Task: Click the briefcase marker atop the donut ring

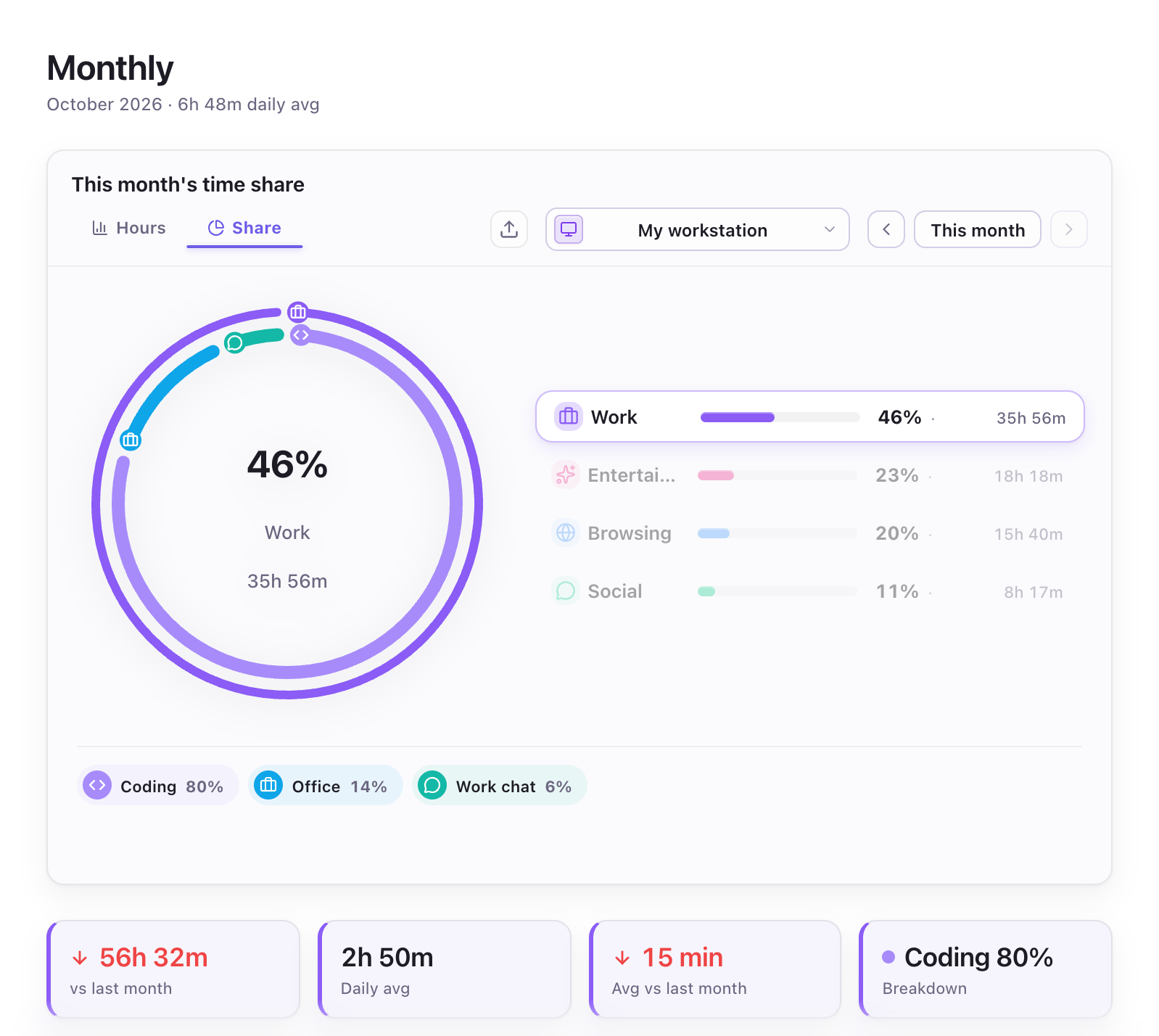Action: coord(297,312)
